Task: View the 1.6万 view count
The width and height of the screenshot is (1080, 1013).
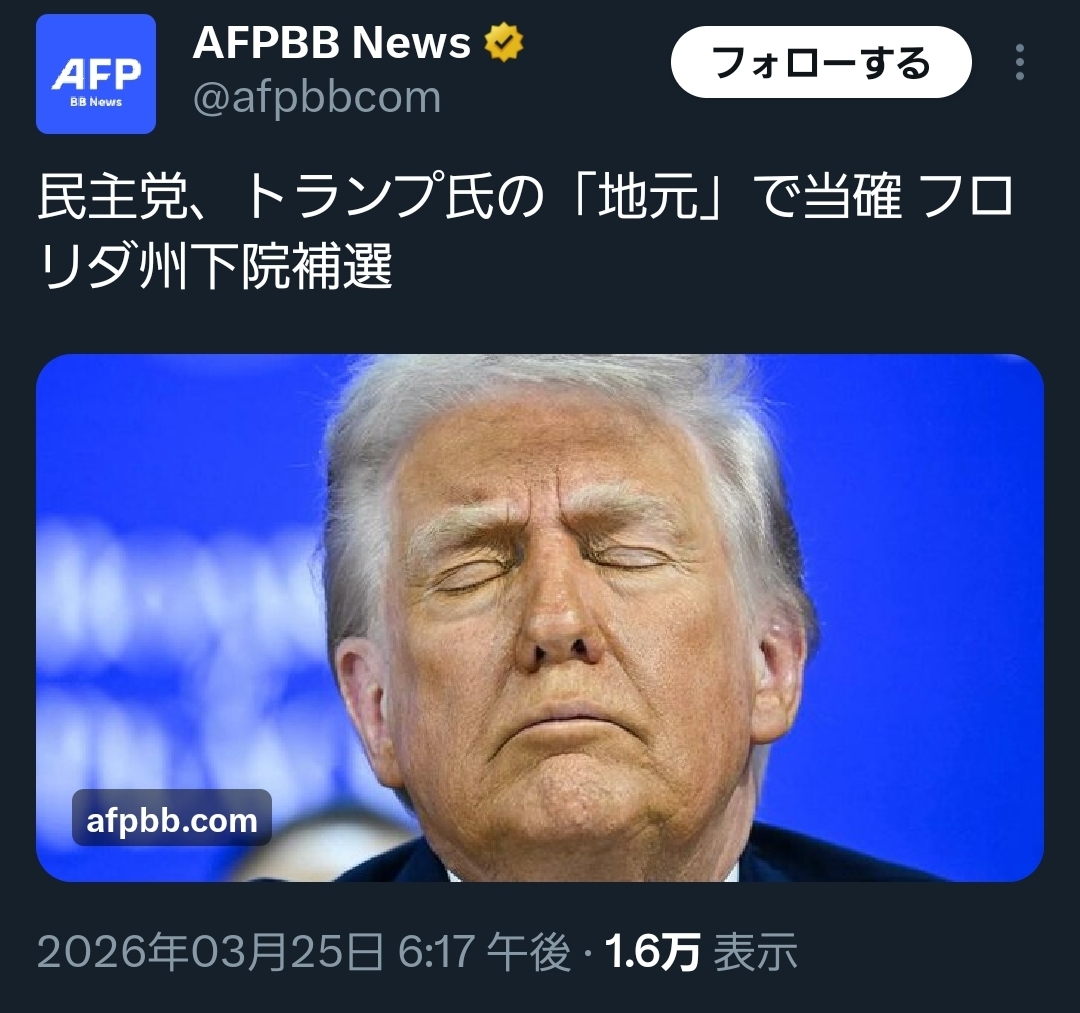Action: (652, 952)
